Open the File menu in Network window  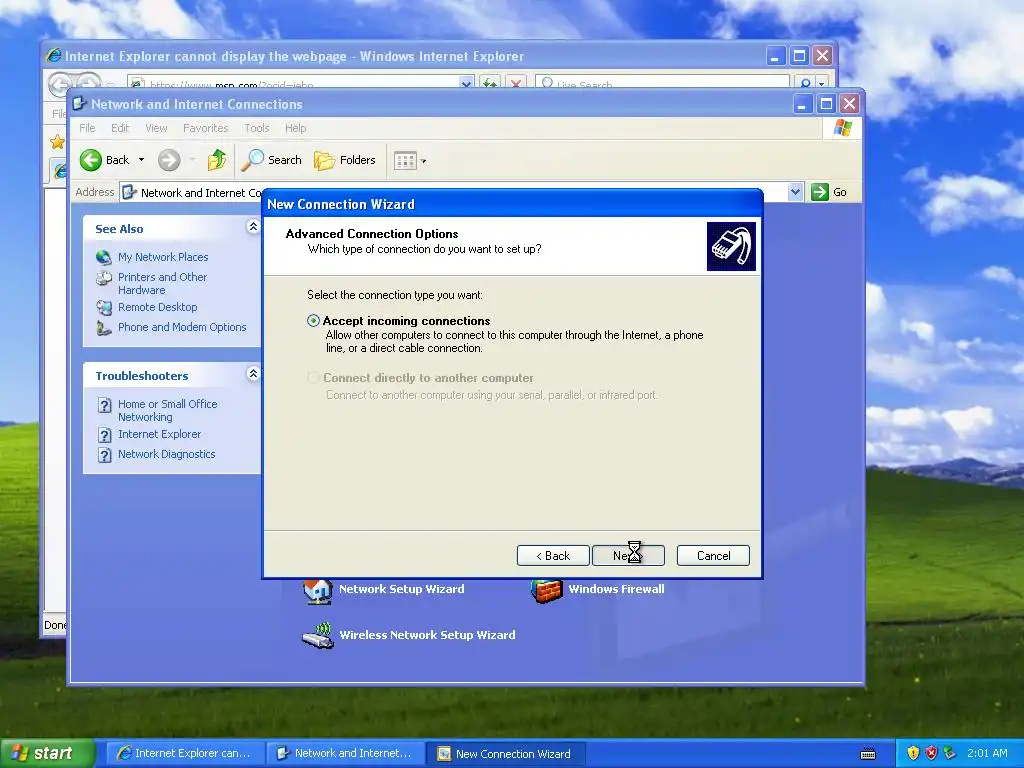[87, 128]
